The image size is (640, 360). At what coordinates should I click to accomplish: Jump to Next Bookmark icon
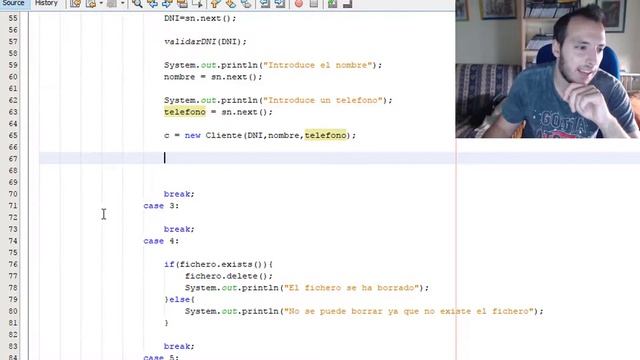(231, 4)
